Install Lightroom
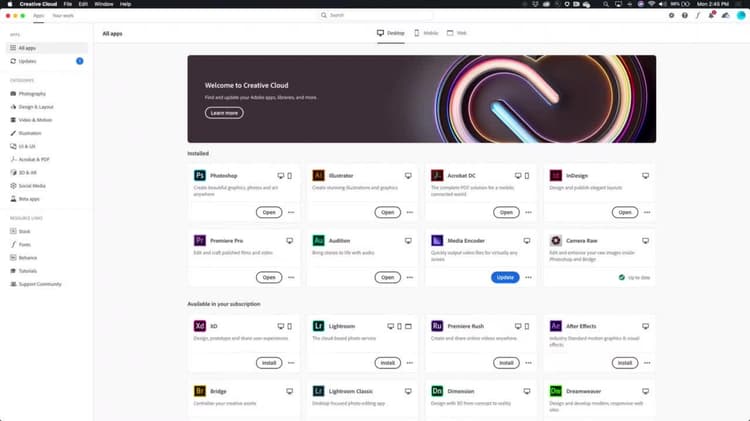The height and width of the screenshot is (421, 750). (387, 363)
